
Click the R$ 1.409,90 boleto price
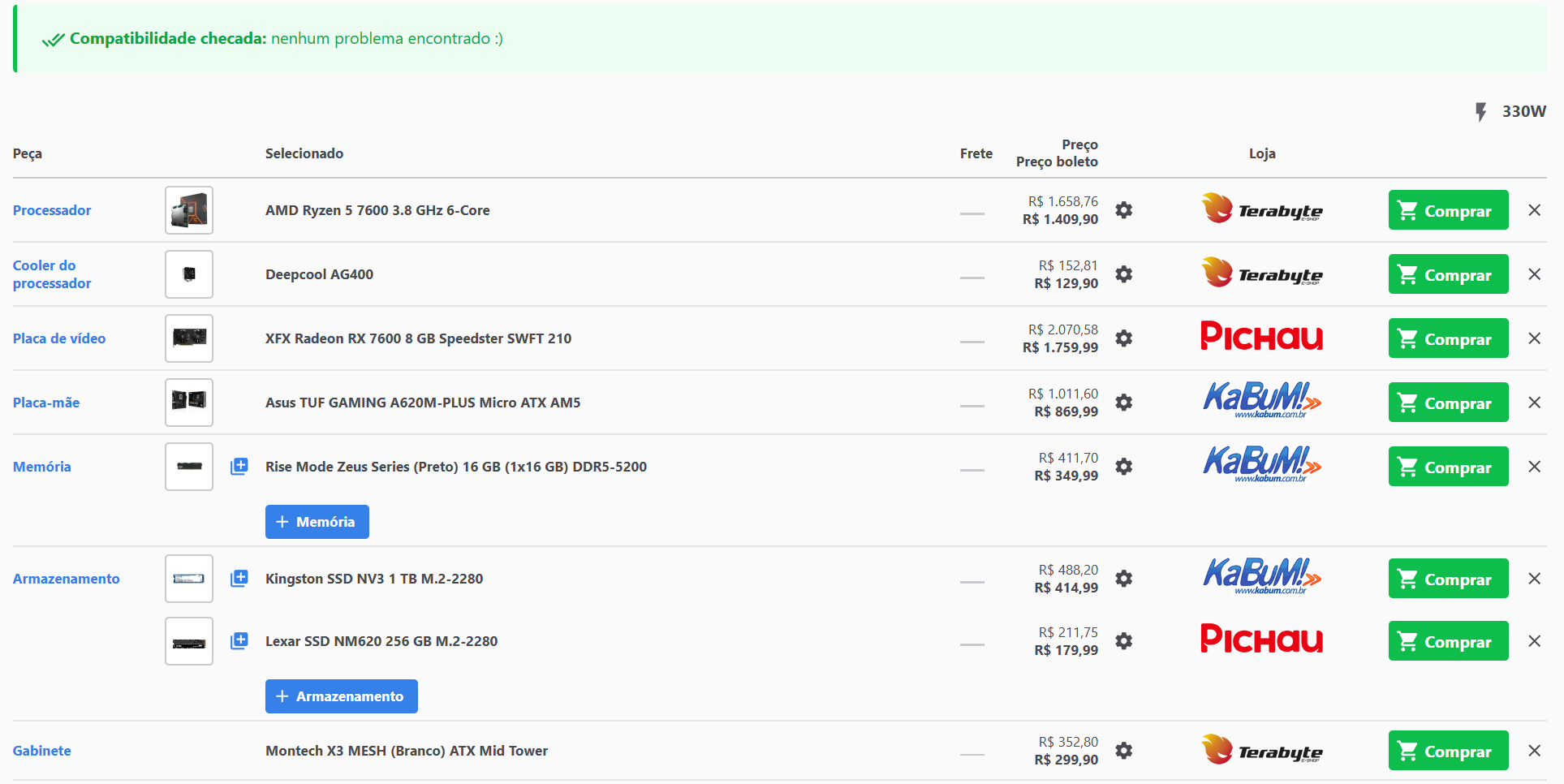(1061, 219)
